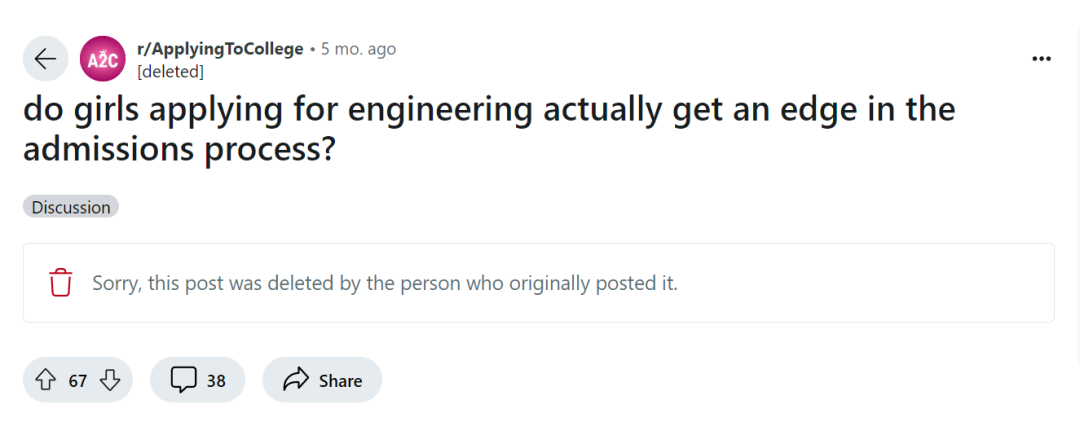The width and height of the screenshot is (1080, 422).
Task: Click the 'post was deleted' message text
Action: click(x=384, y=283)
